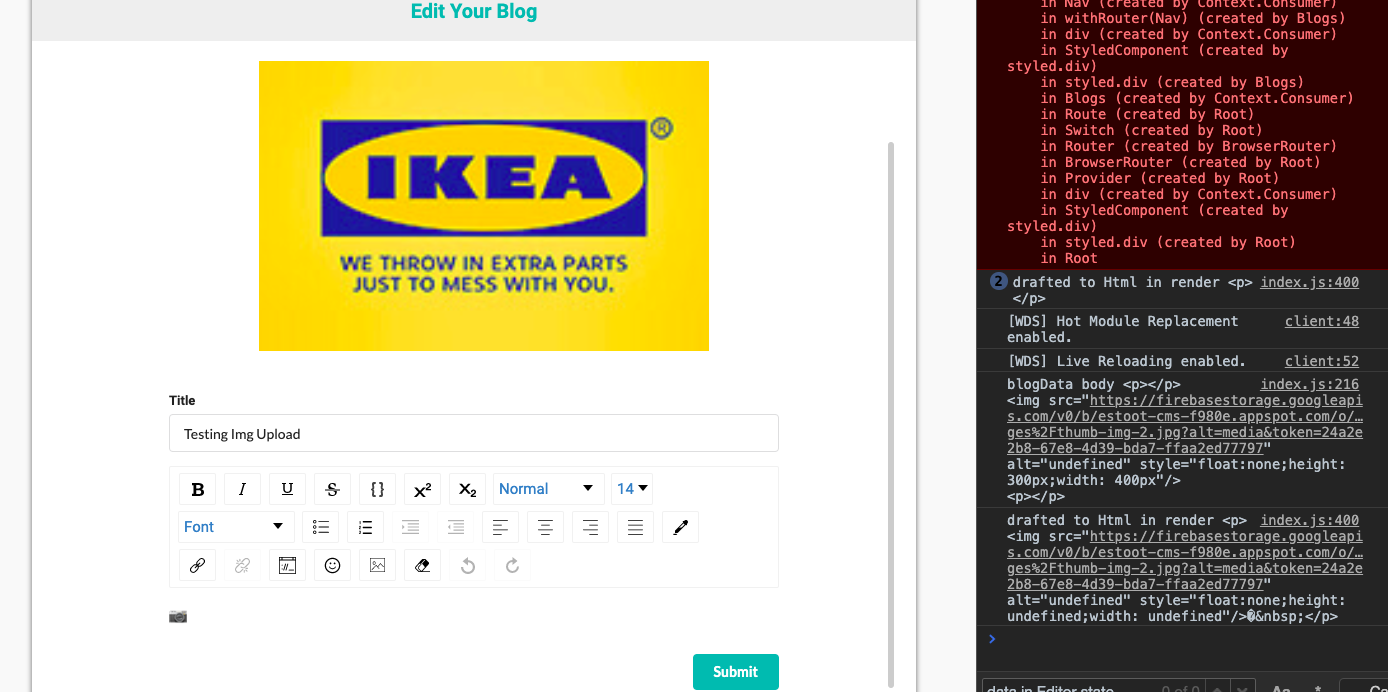
Task: Apply Subscript formatting
Action: tap(467, 489)
